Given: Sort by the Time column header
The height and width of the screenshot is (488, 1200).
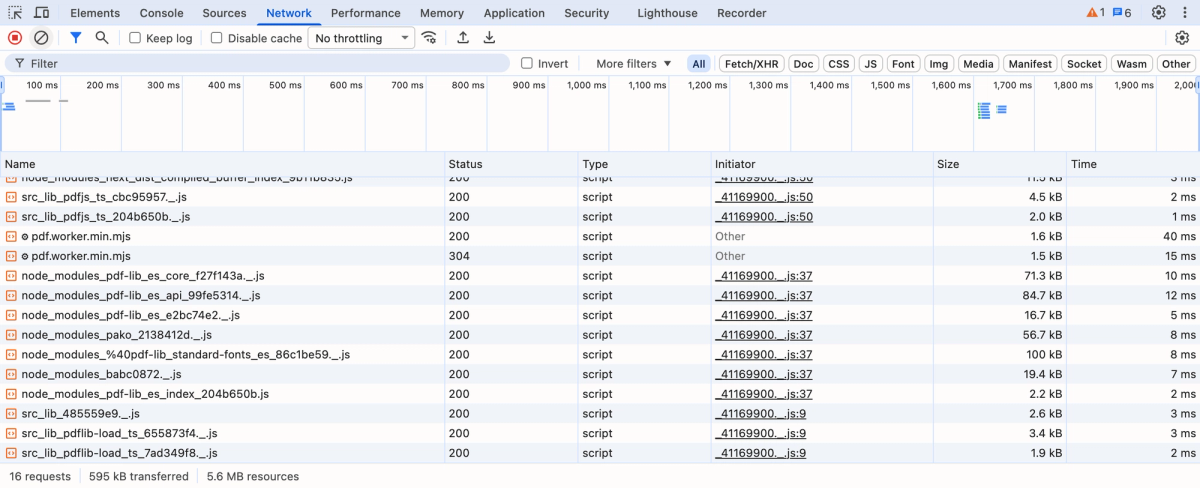Looking at the screenshot, I should [1133, 163].
